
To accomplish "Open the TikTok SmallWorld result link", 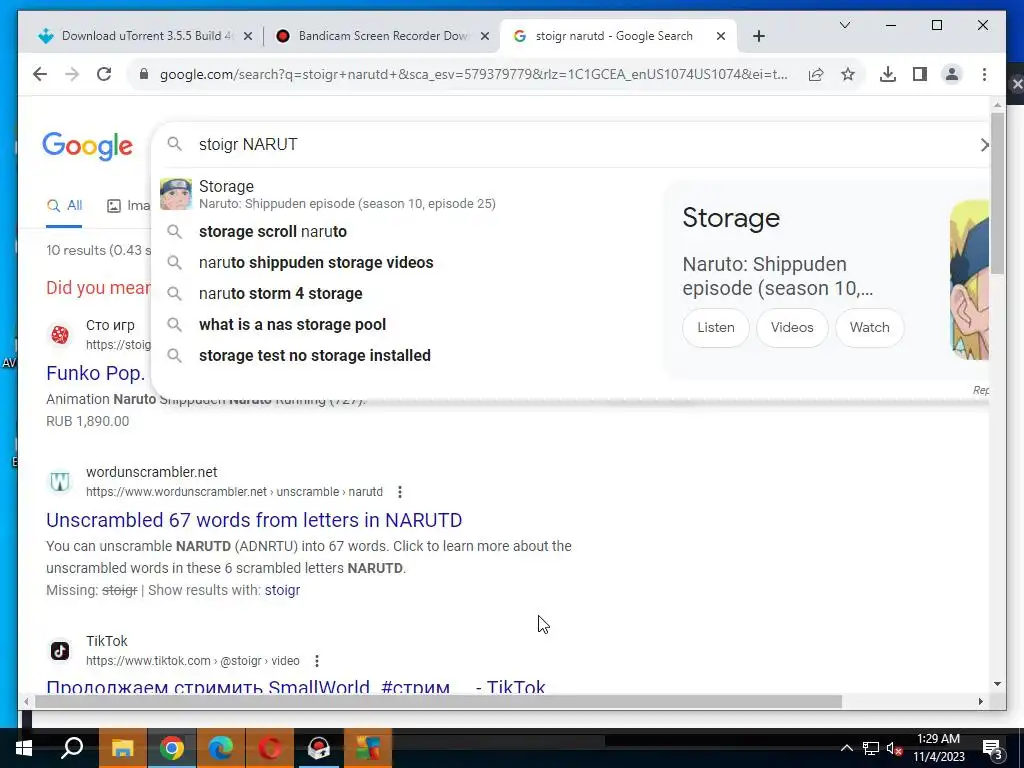I will 295,687.
